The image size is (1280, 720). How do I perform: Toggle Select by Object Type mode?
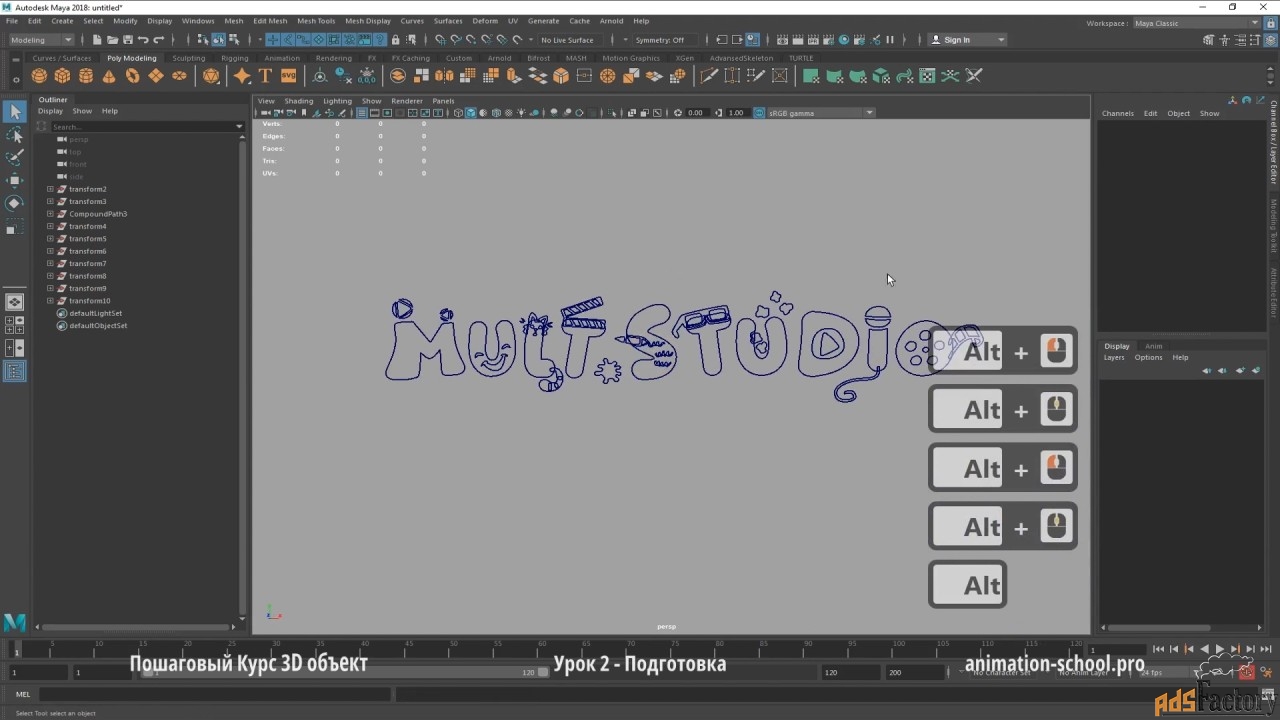coord(218,40)
